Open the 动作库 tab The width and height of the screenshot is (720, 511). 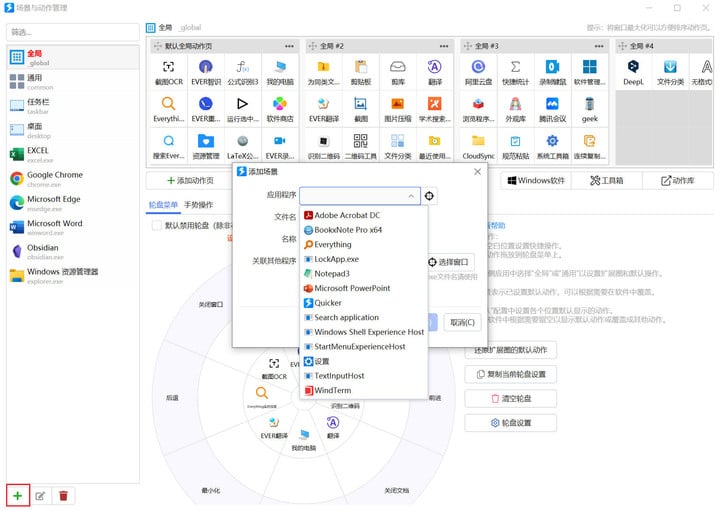coord(677,180)
